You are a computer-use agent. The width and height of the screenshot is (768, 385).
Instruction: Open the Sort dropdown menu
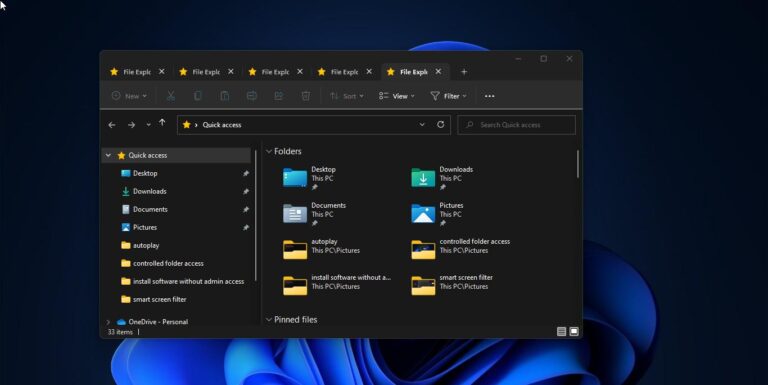click(x=347, y=96)
